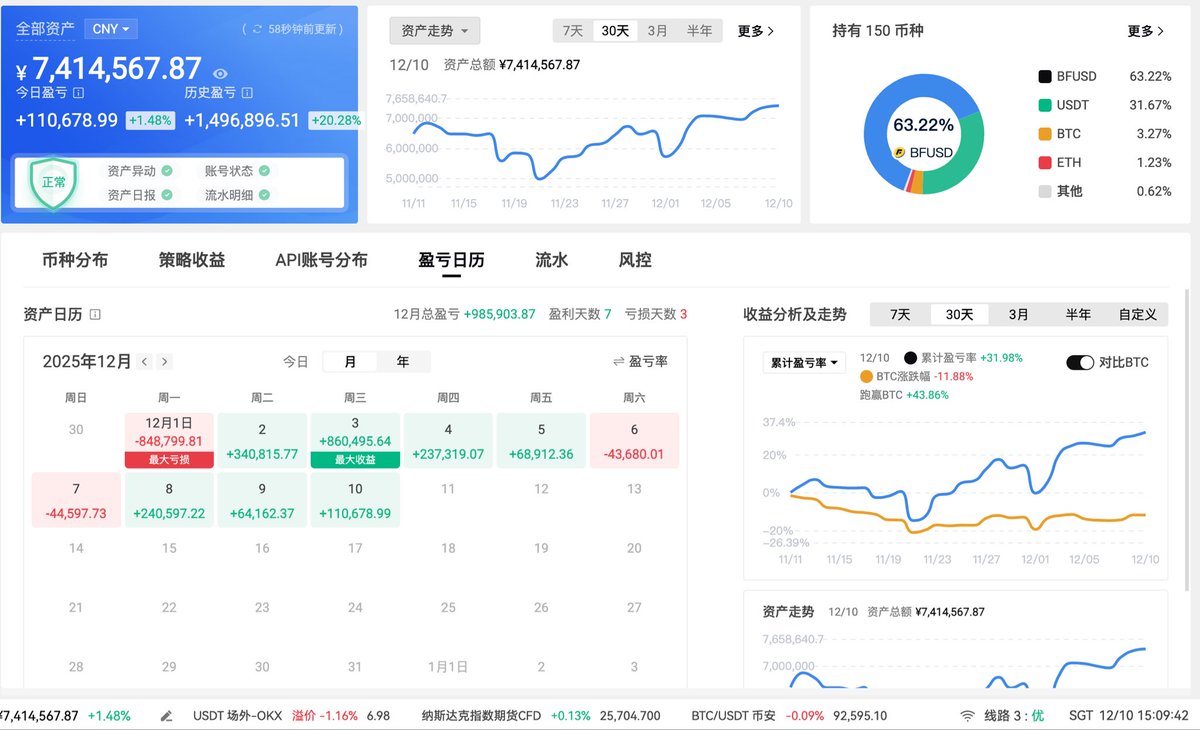1200x730 pixels.
Task: Switch 盈亏率 swap icon in calendar
Action: [619, 362]
